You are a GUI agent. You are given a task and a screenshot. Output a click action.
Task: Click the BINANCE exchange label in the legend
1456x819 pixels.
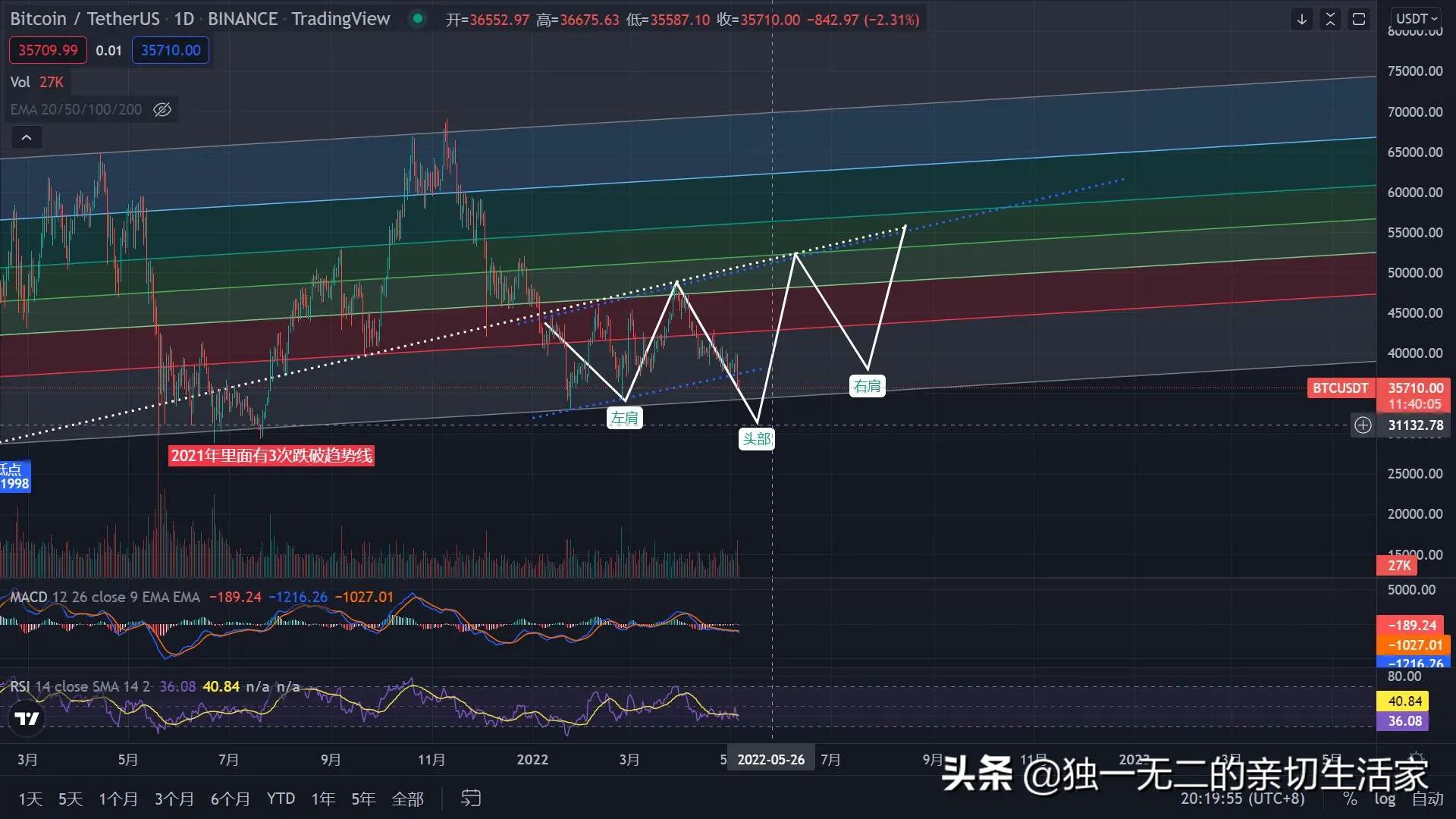(242, 18)
